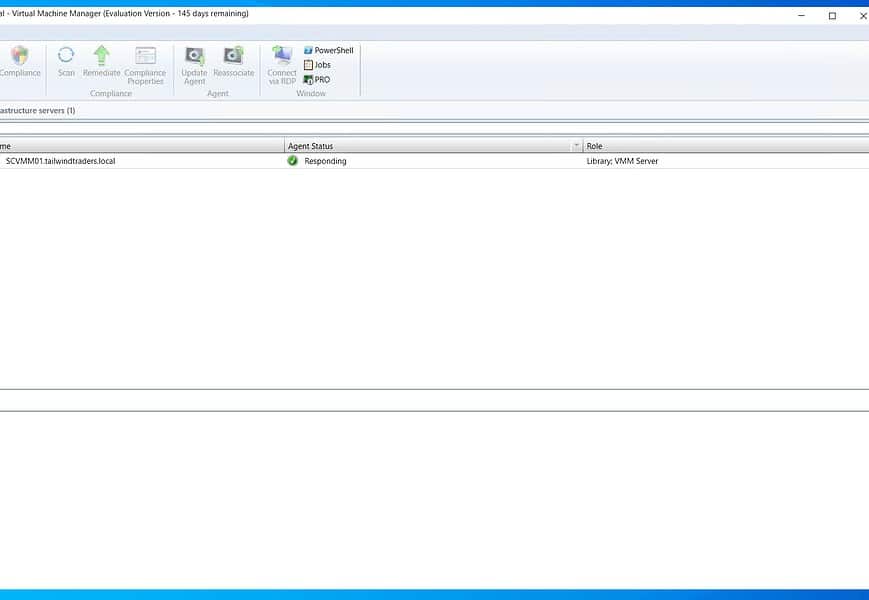
Task: Click the Responding status text
Action: click(325, 161)
